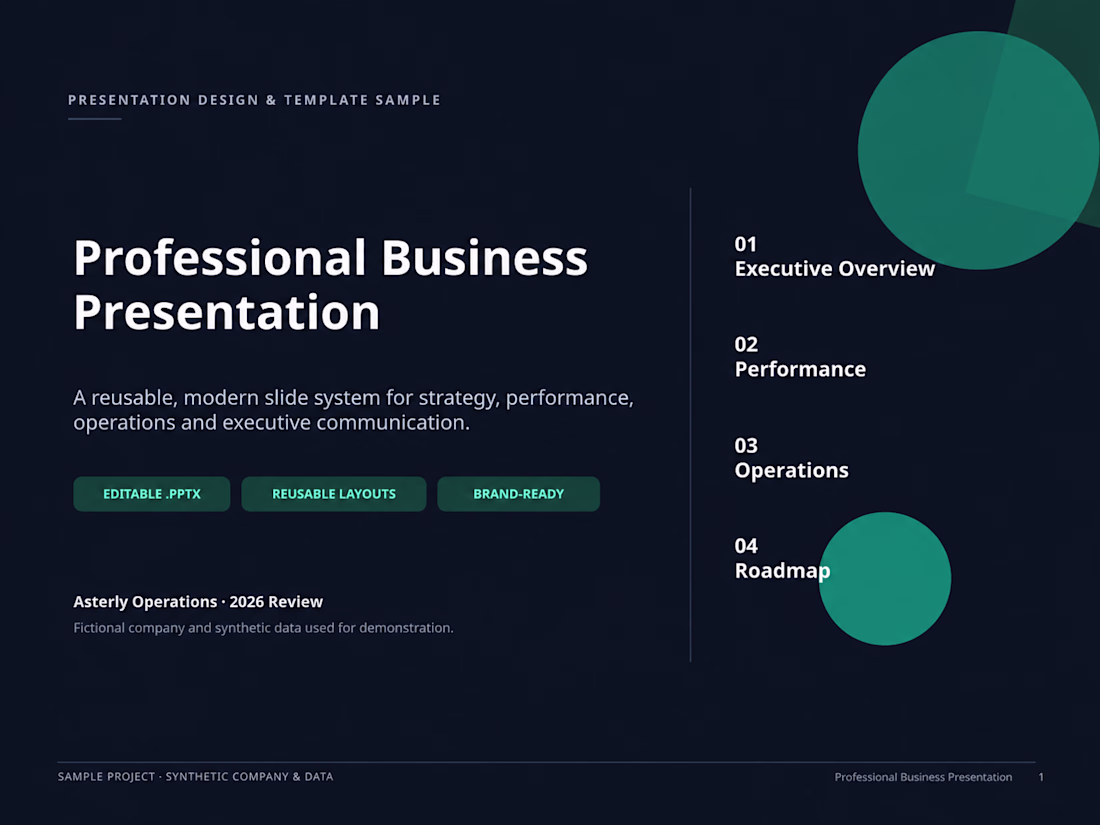Click the footer Professional Business Presentation label

tap(923, 777)
